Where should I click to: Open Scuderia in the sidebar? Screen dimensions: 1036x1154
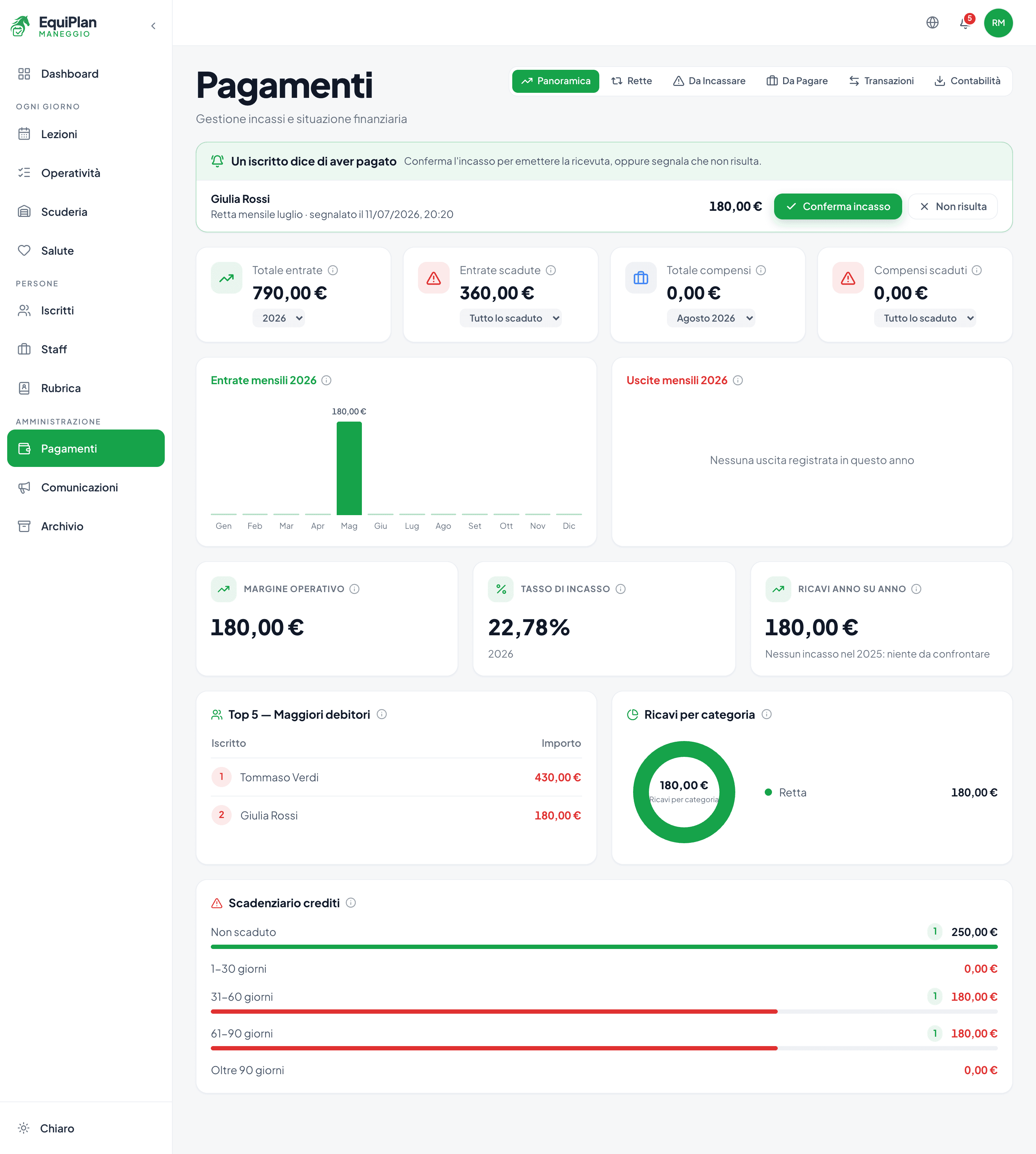click(x=86, y=212)
